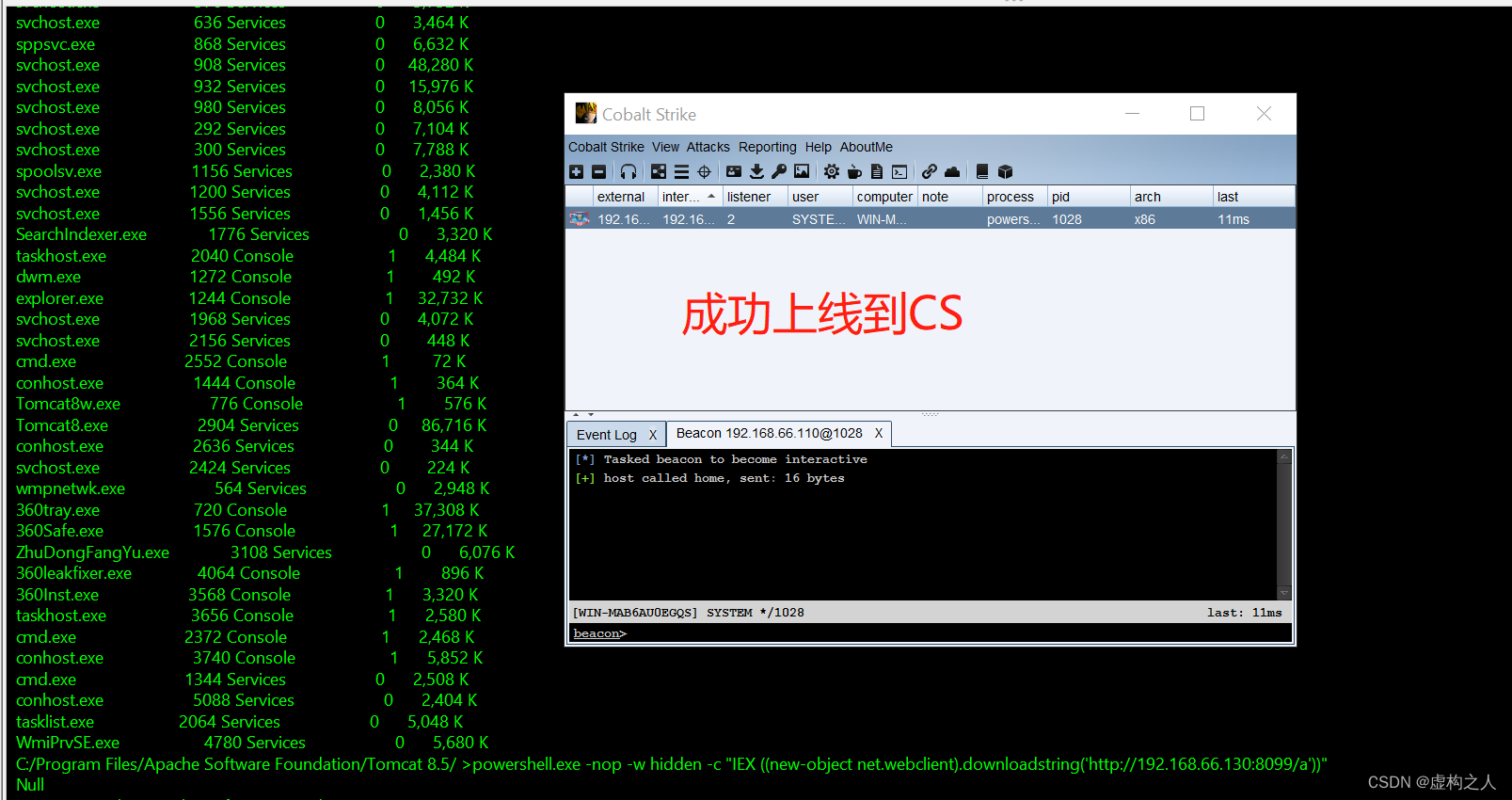The height and width of the screenshot is (800, 1512).
Task: Open the credentials card icon
Action: pyautogui.click(x=734, y=171)
